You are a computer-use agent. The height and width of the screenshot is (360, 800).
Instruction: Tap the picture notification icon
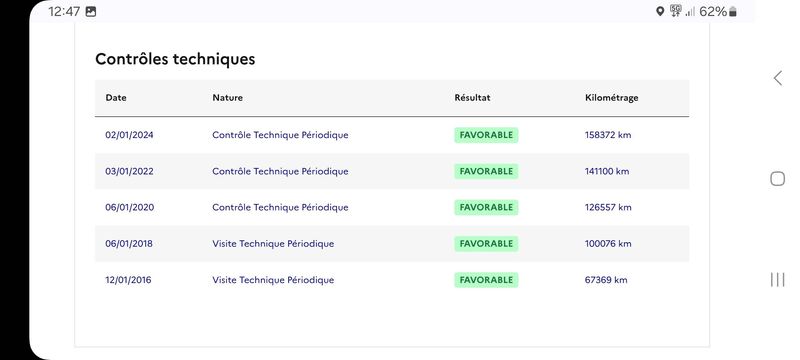(x=91, y=12)
